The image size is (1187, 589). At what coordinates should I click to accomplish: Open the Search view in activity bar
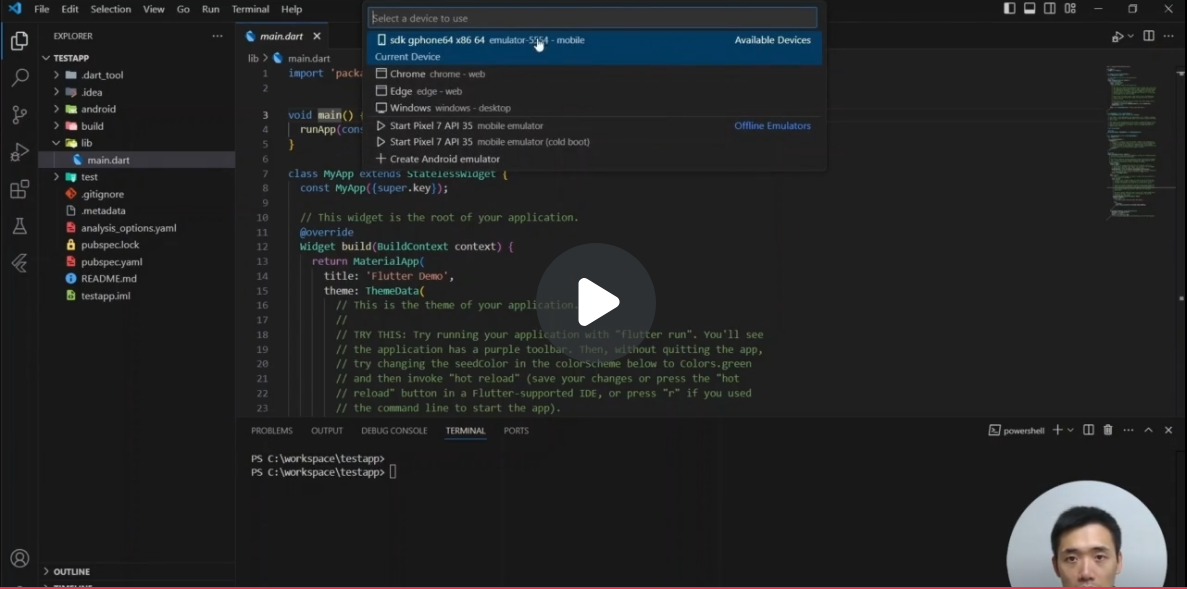click(x=20, y=77)
